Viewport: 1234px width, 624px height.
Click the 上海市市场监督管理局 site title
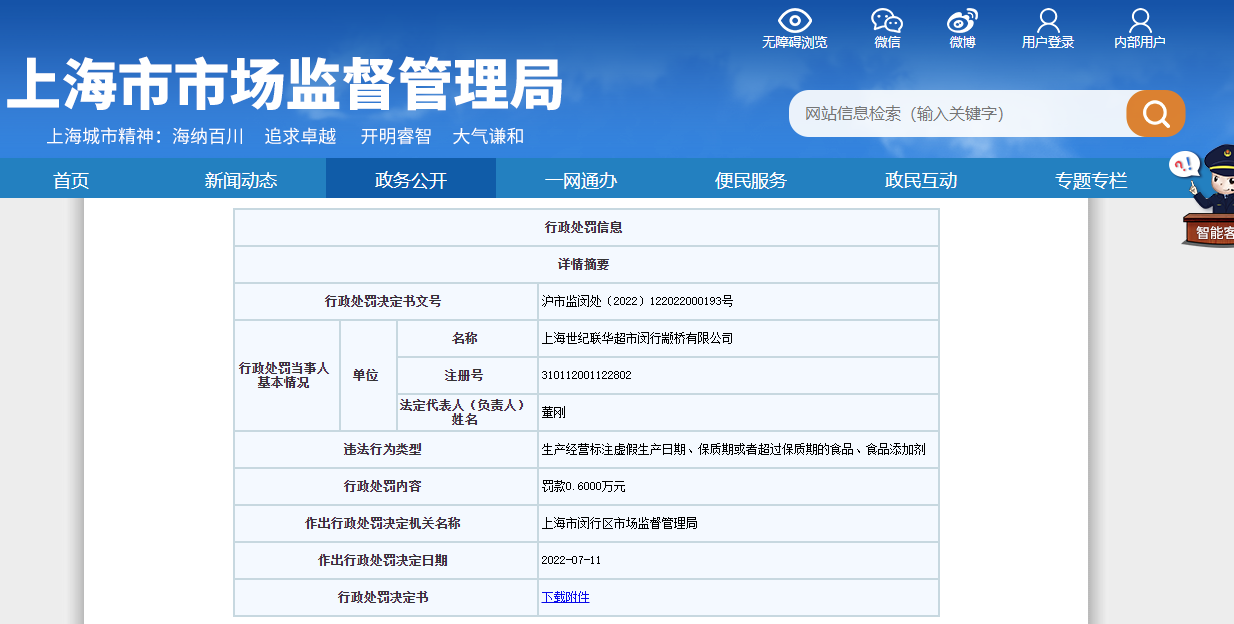click(285, 84)
